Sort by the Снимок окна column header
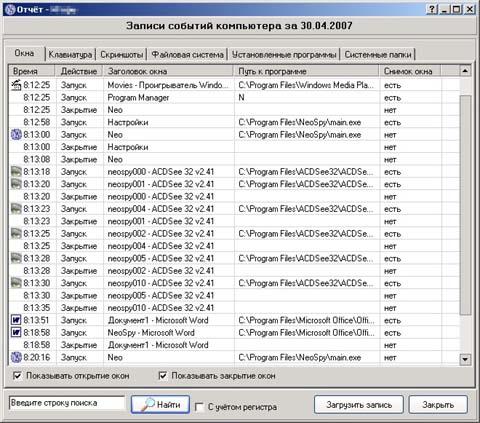The height and width of the screenshot is (423, 480). coord(410,71)
